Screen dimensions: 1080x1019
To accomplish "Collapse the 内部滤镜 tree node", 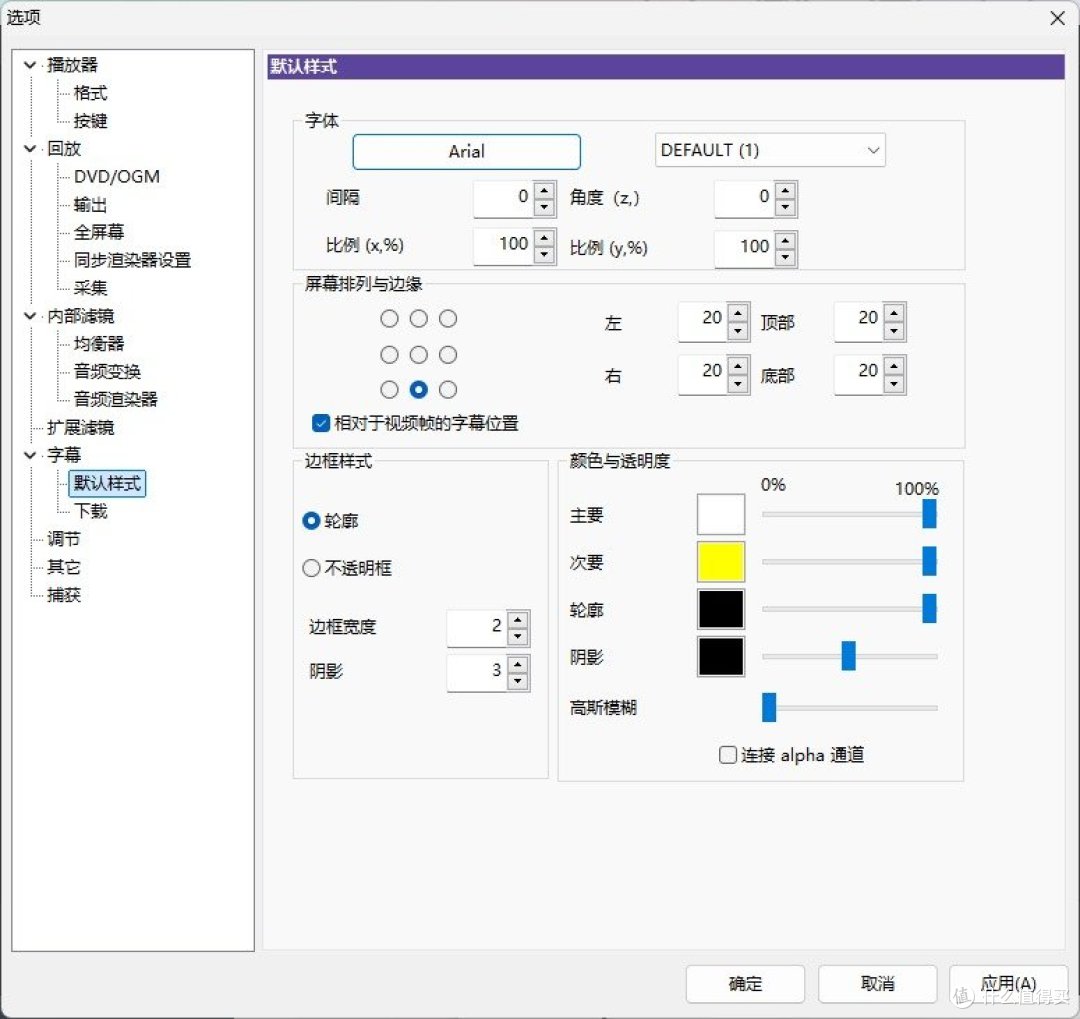I will tap(30, 316).
